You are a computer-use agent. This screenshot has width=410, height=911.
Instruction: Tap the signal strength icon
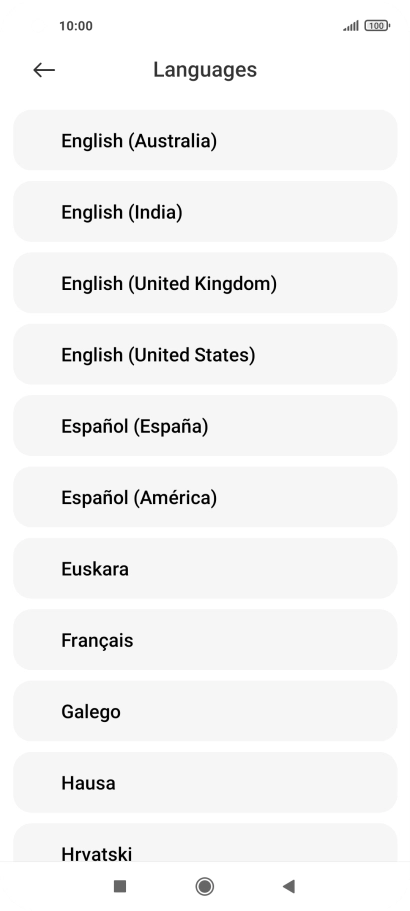click(x=351, y=26)
